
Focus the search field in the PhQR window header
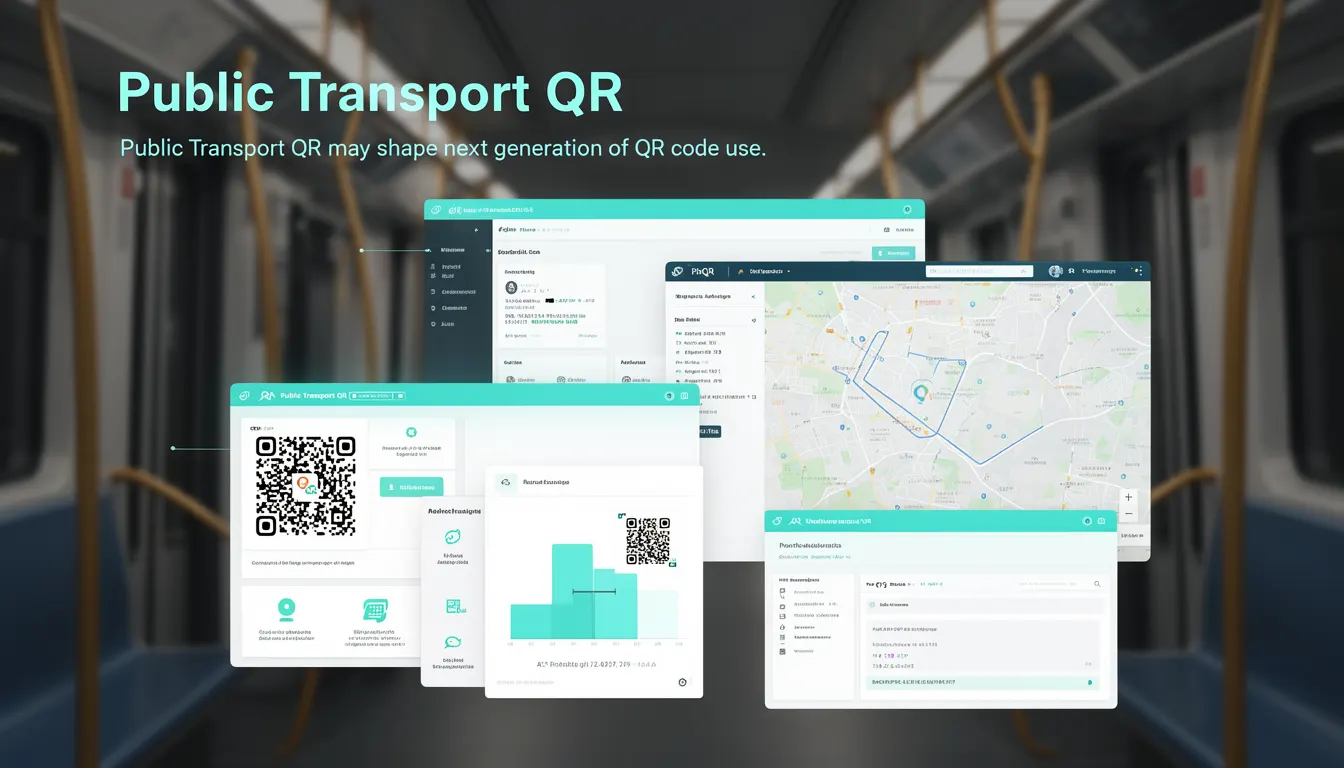(x=977, y=271)
